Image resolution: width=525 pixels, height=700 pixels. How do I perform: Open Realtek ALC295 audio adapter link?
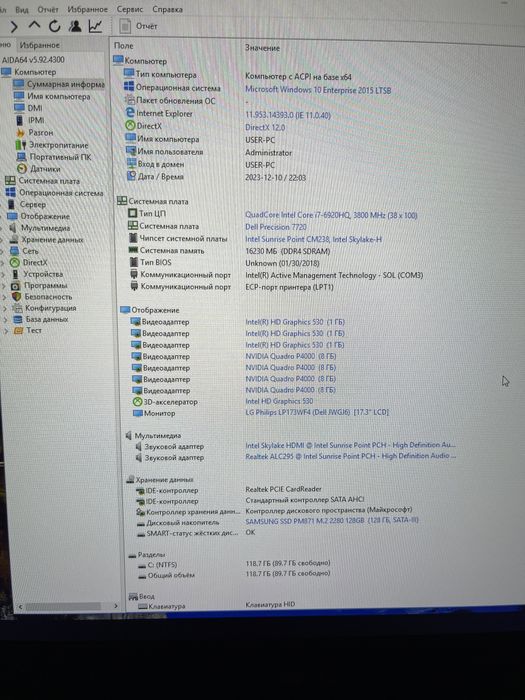coord(350,456)
